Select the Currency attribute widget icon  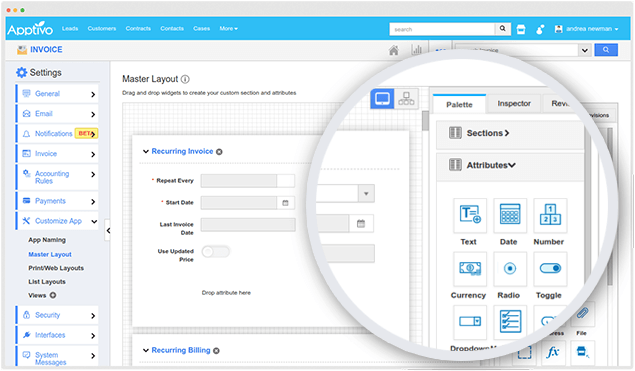click(470, 269)
